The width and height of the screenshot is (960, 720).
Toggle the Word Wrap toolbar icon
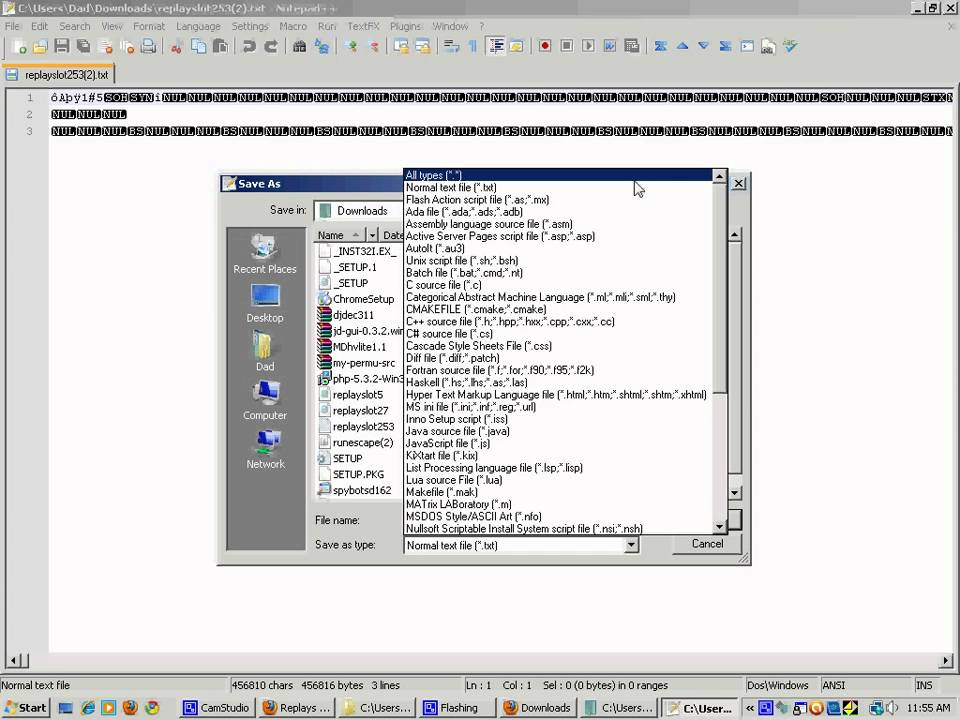pos(451,47)
